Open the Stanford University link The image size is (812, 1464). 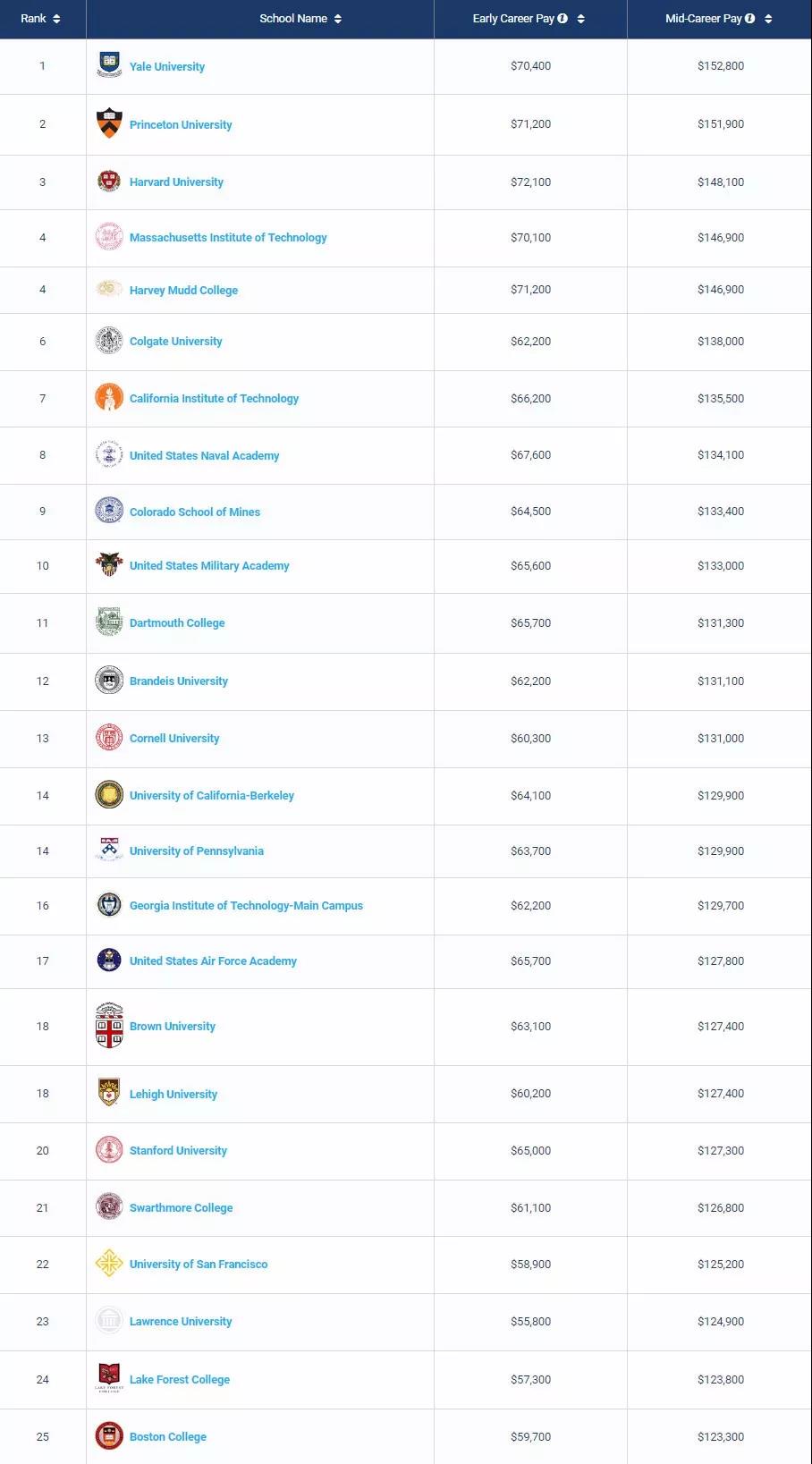(178, 1151)
